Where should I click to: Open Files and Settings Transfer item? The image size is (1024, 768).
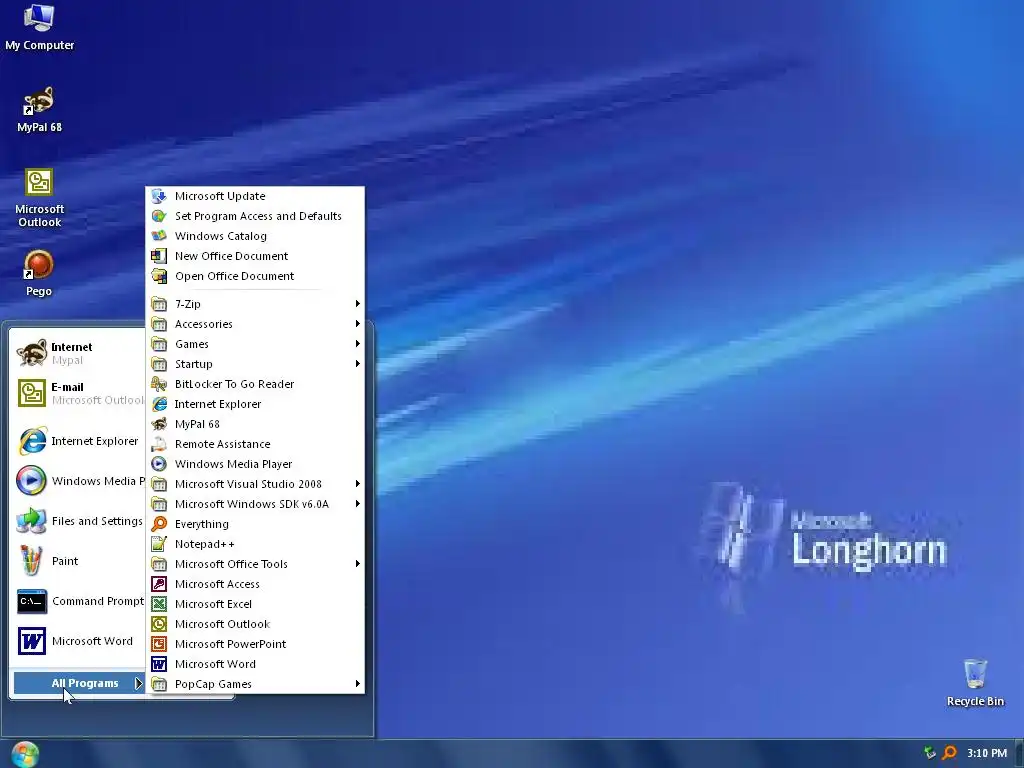[x=78, y=521]
